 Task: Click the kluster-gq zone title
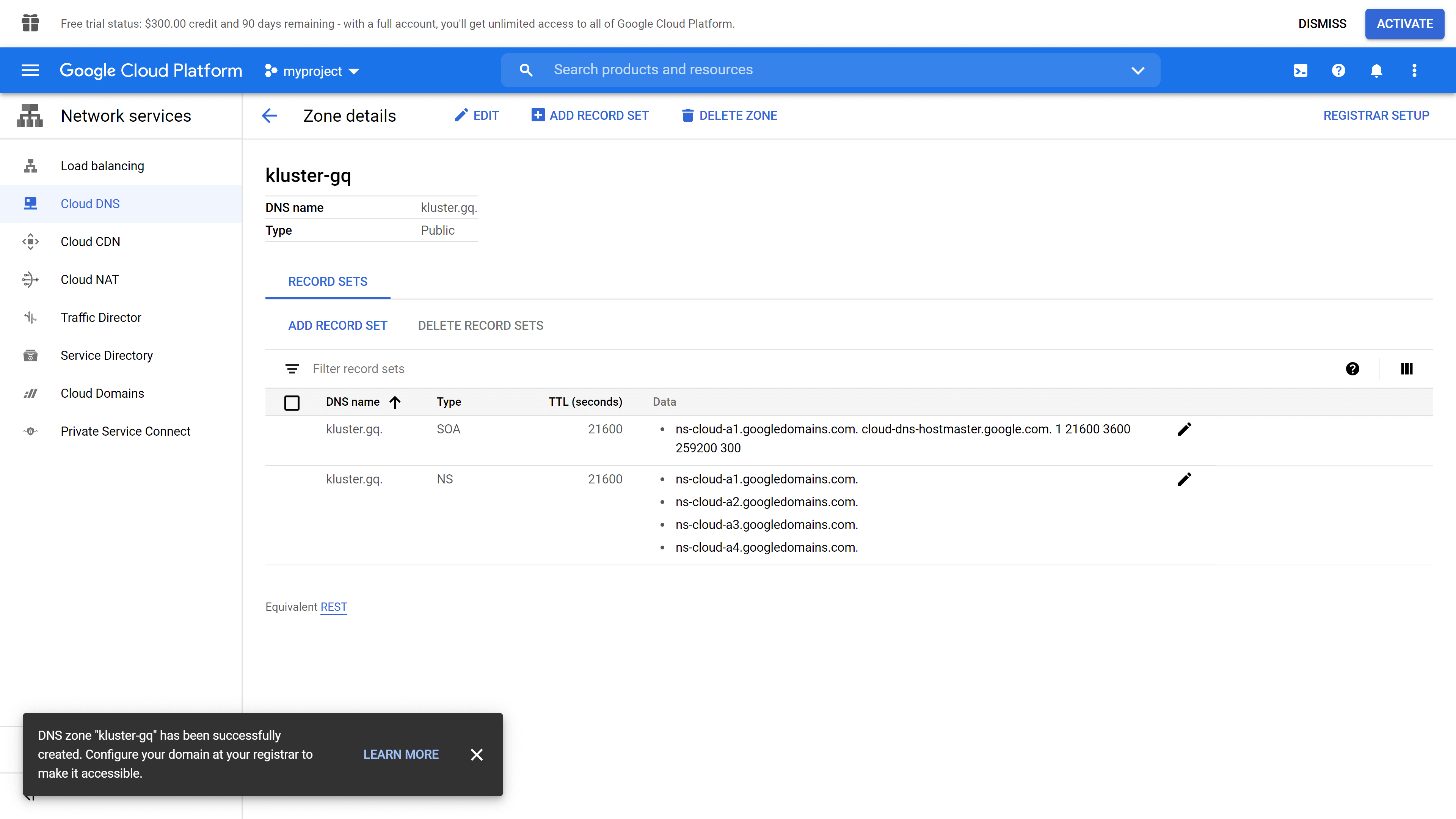click(x=308, y=175)
